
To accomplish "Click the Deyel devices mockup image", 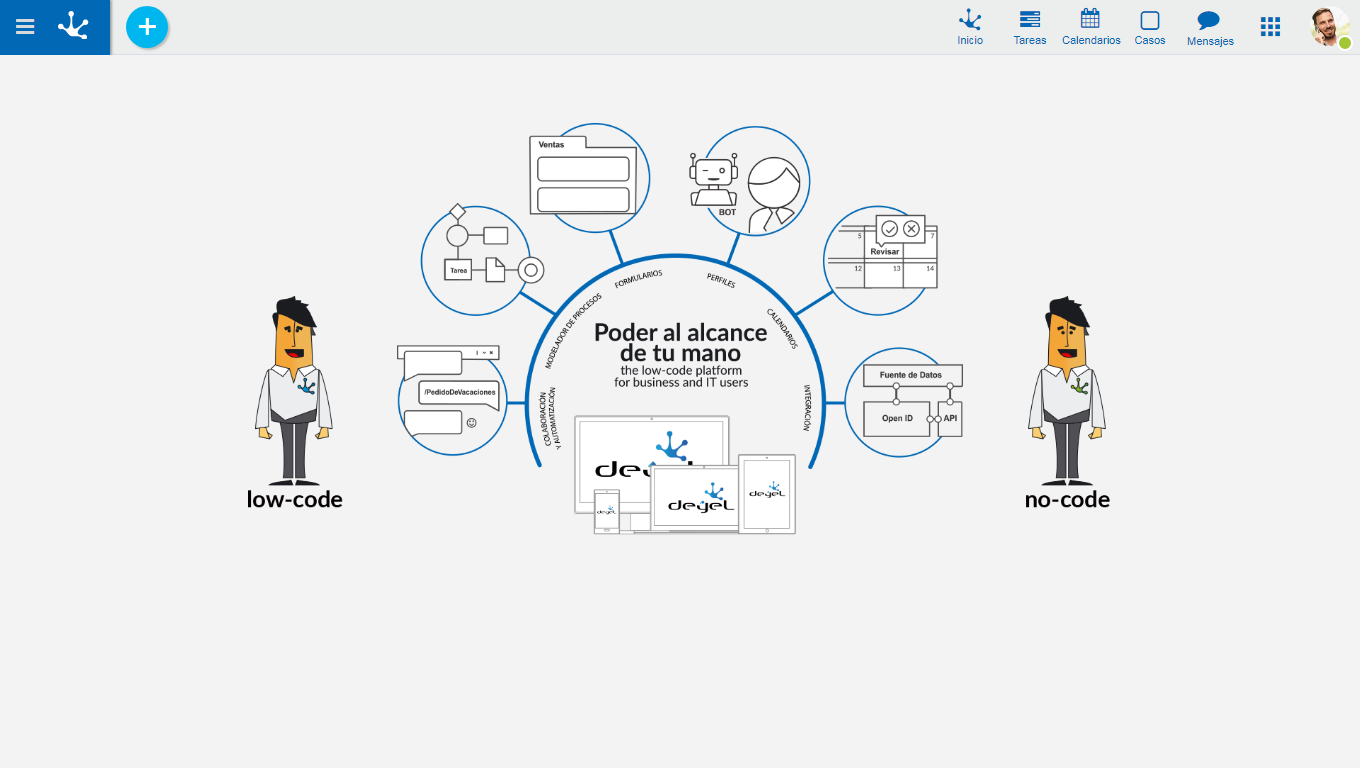I will (x=685, y=475).
